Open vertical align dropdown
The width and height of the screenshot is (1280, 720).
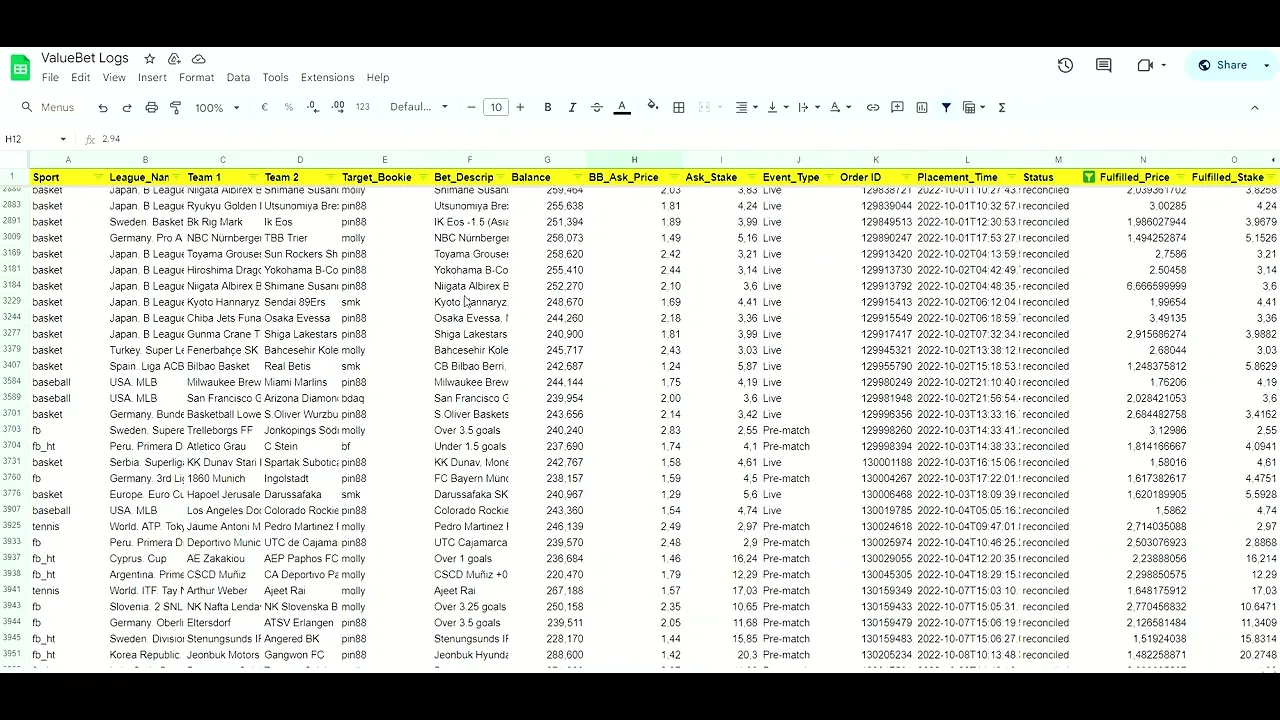coord(777,107)
